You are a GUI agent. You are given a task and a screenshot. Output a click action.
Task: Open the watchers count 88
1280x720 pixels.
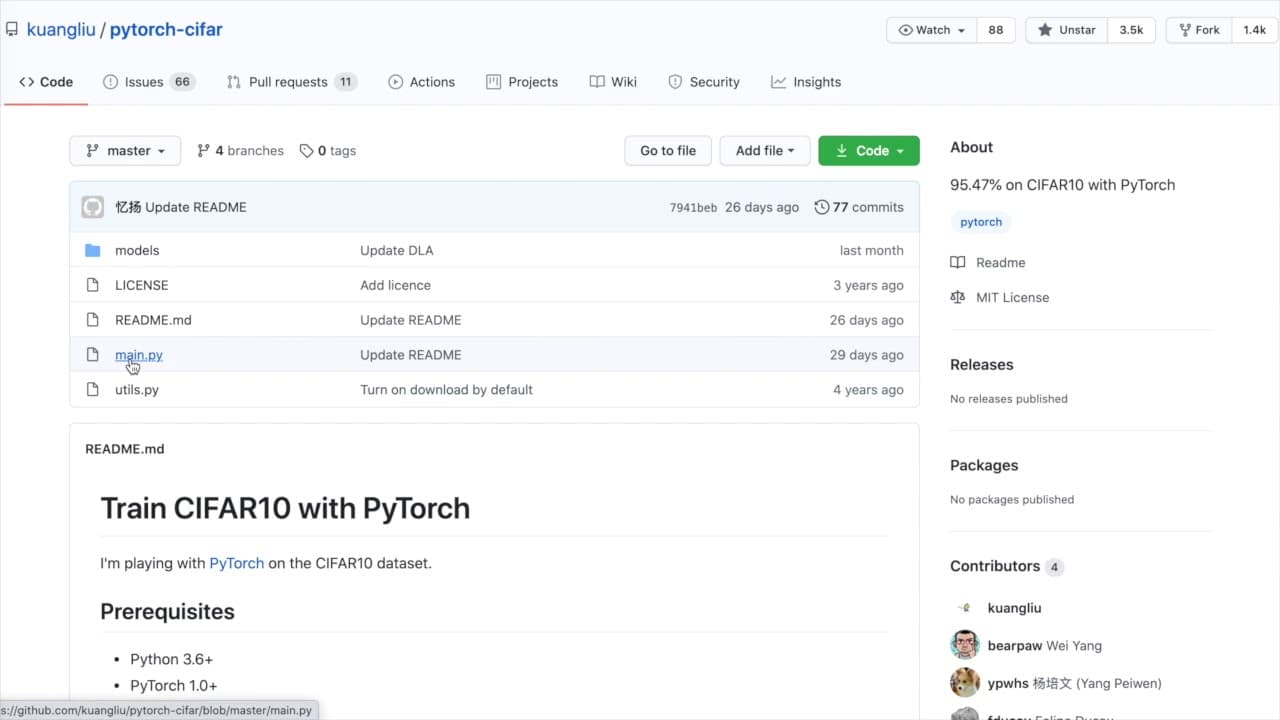995,30
